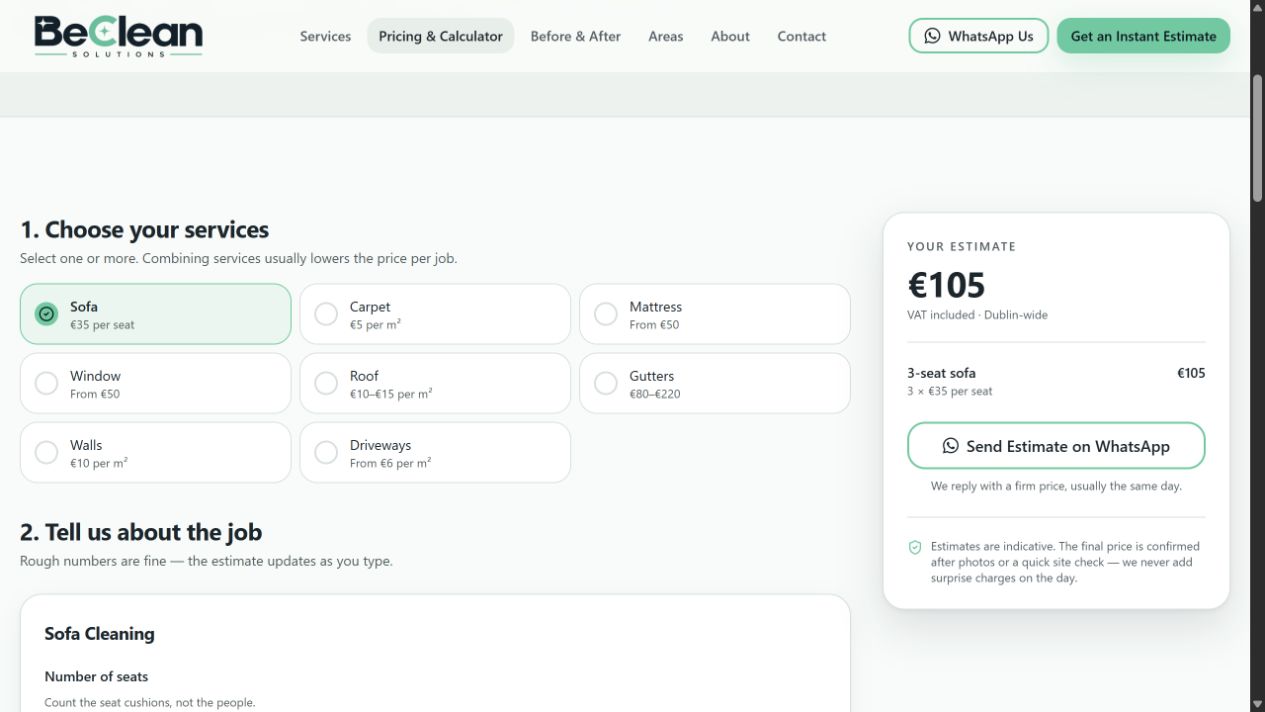Viewport: 1265px width, 712px height.
Task: Click 'YOUR ESTIMATE' label
Action: (x=961, y=246)
